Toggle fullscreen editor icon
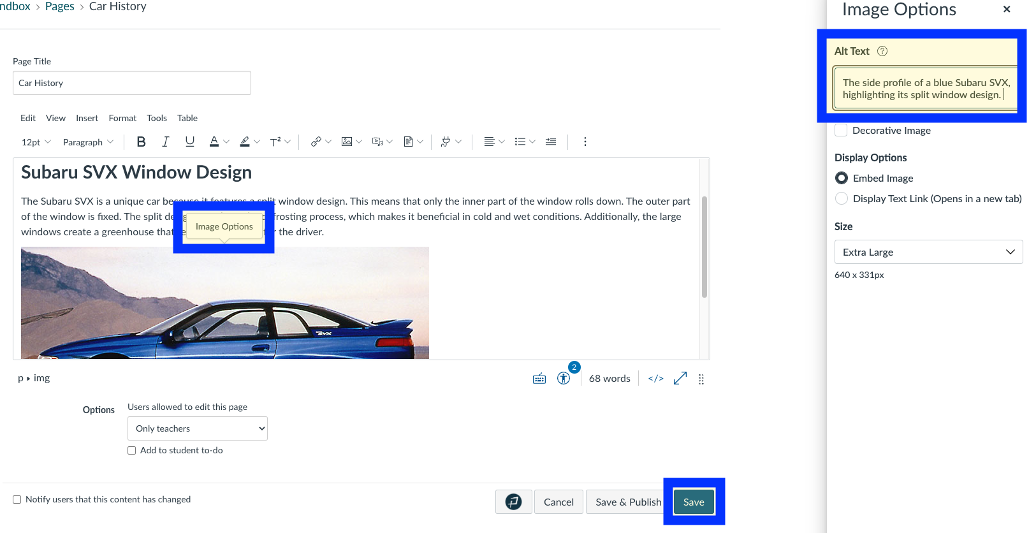 click(681, 379)
